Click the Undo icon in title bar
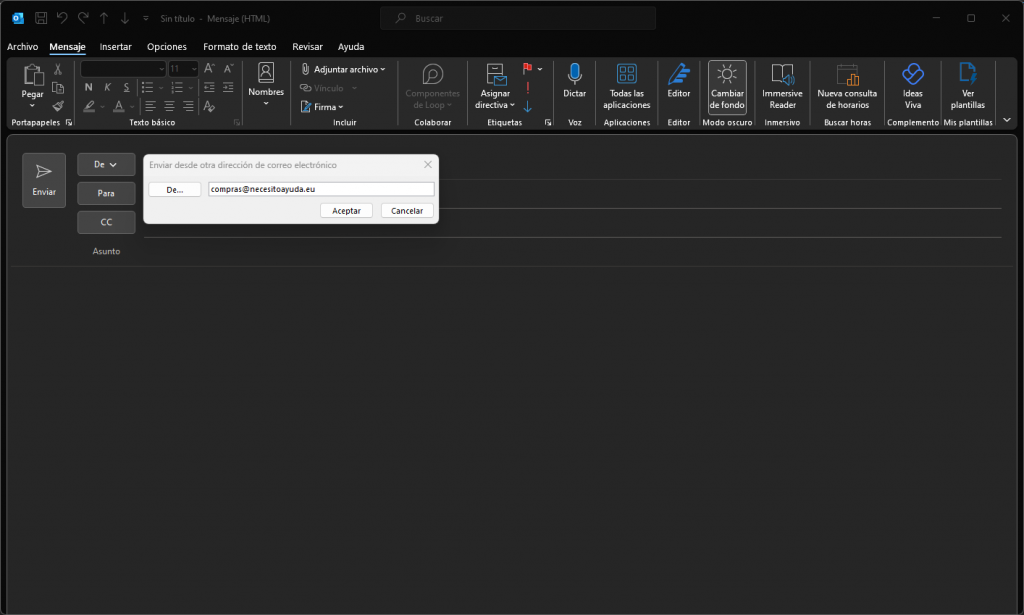This screenshot has height=615, width=1024. coord(62,18)
